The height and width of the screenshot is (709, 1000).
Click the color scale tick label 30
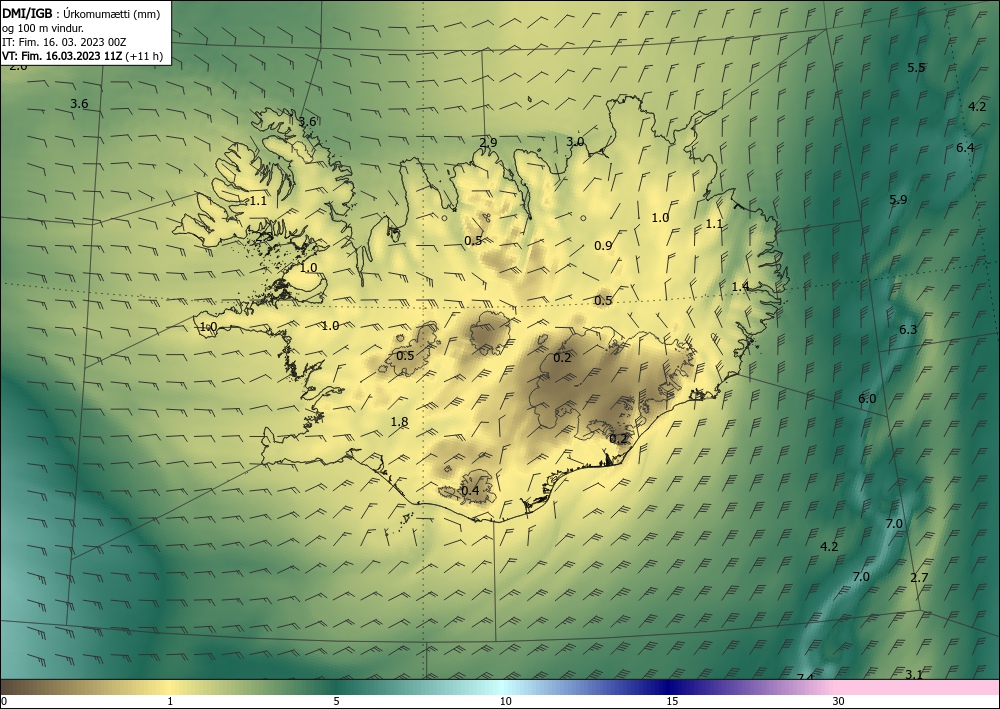(x=838, y=702)
